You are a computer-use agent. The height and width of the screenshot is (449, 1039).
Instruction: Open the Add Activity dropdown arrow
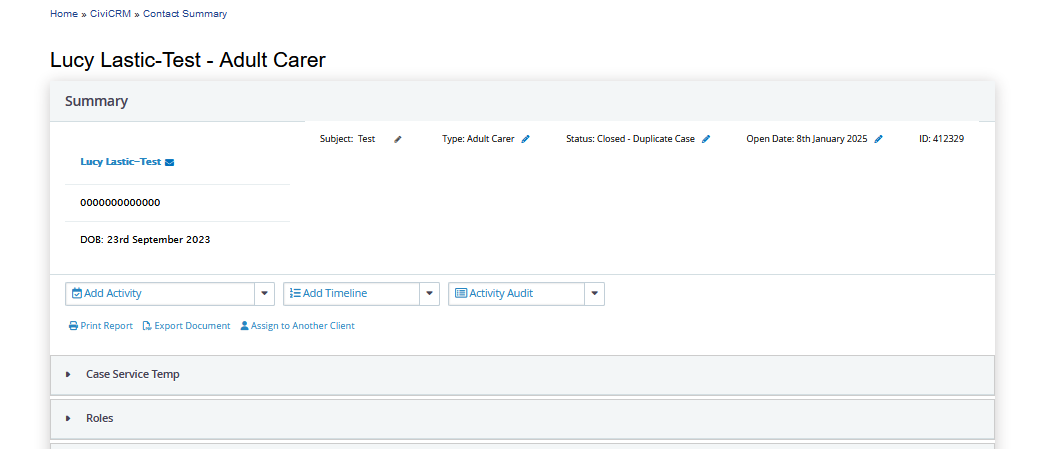pyautogui.click(x=264, y=293)
